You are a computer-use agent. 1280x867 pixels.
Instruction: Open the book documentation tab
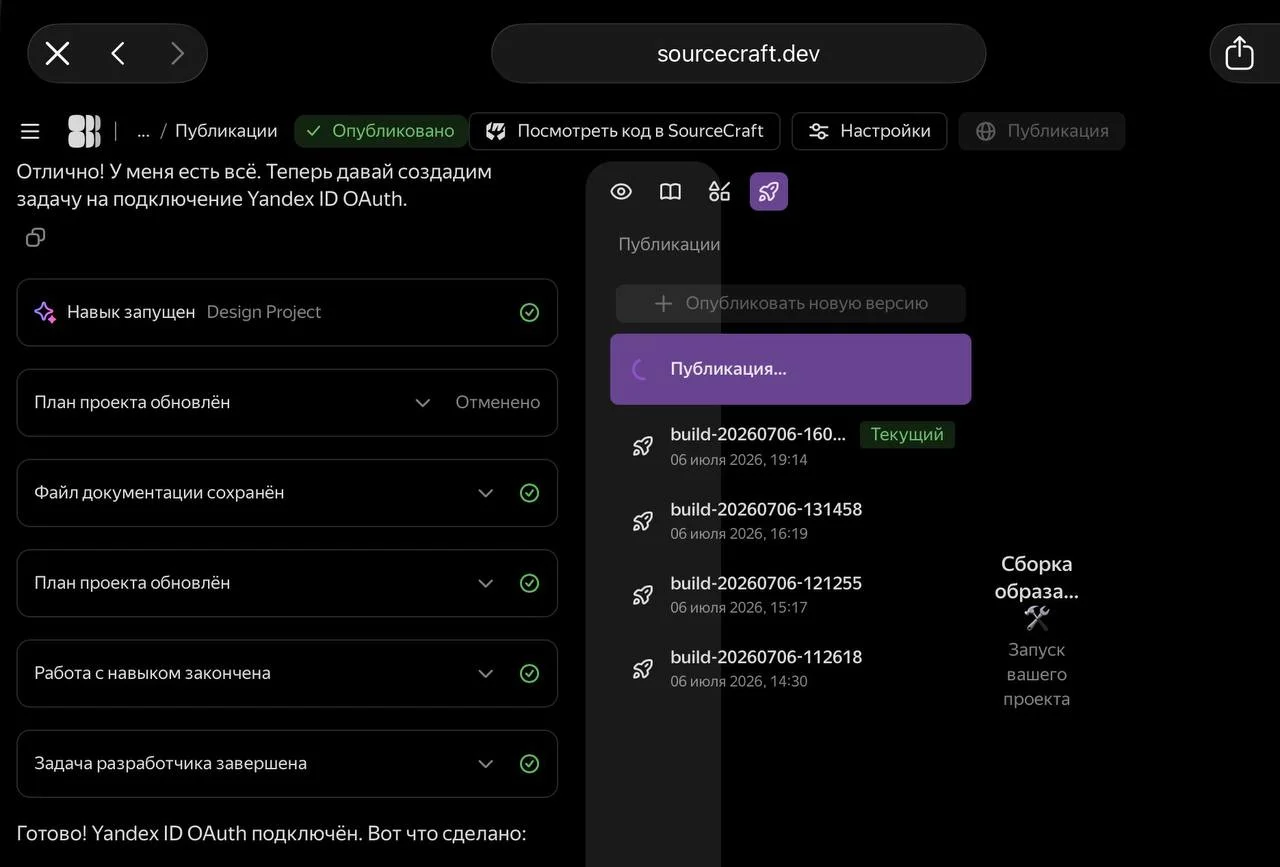coord(670,192)
